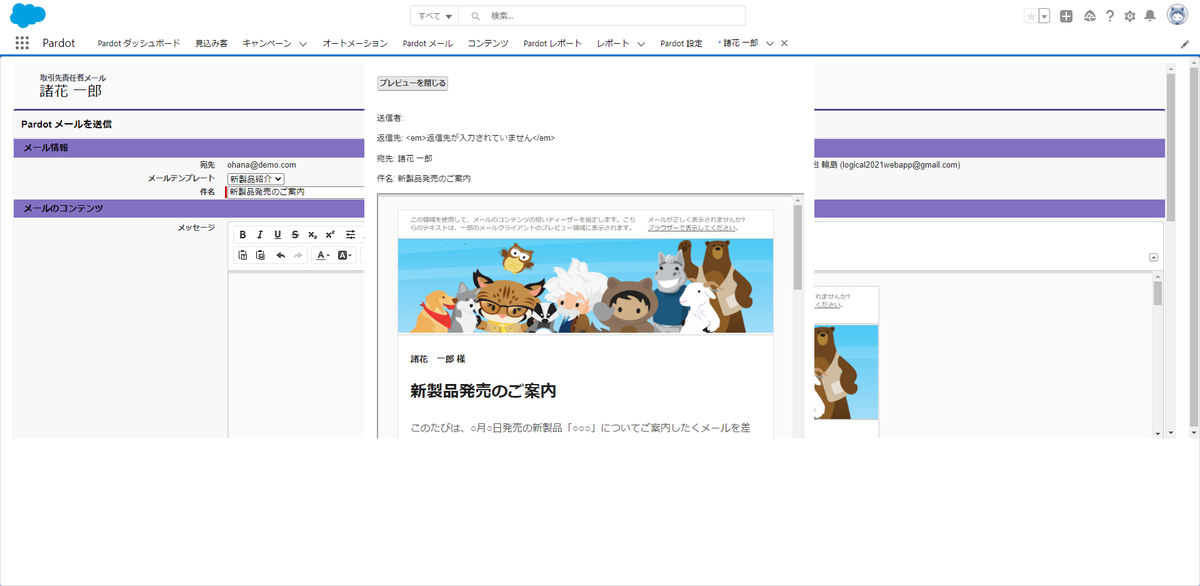
Task: Open the オートメーション tab
Action: pos(355,44)
